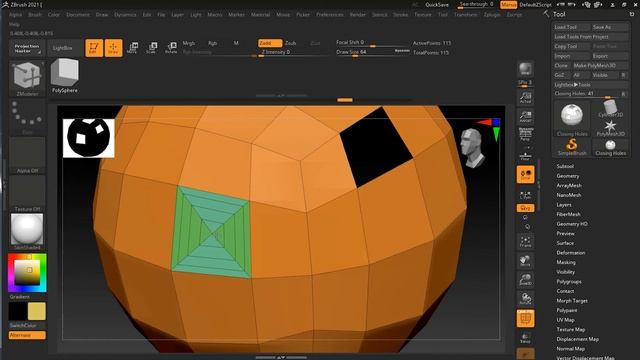Viewport: 640px width, 360px height.
Task: Open the SkinShade material selector
Action: click(27, 232)
